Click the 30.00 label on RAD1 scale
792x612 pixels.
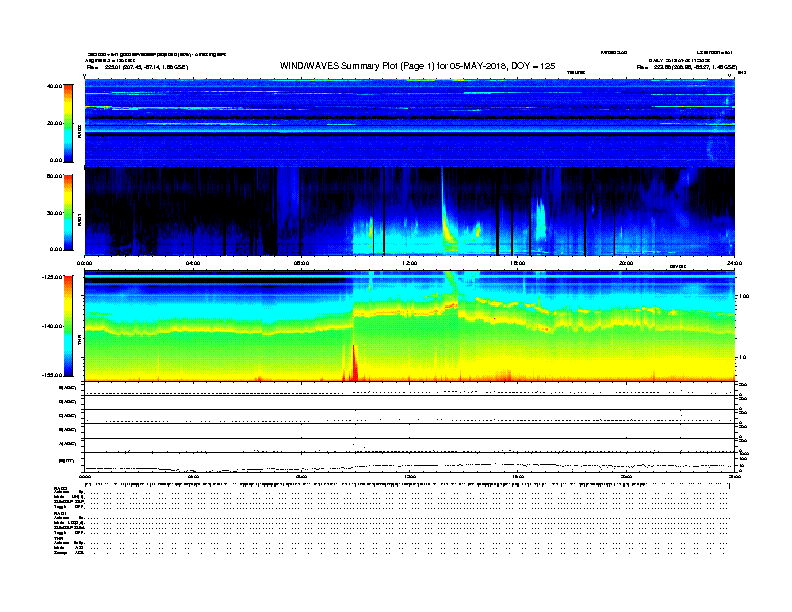click(54, 213)
